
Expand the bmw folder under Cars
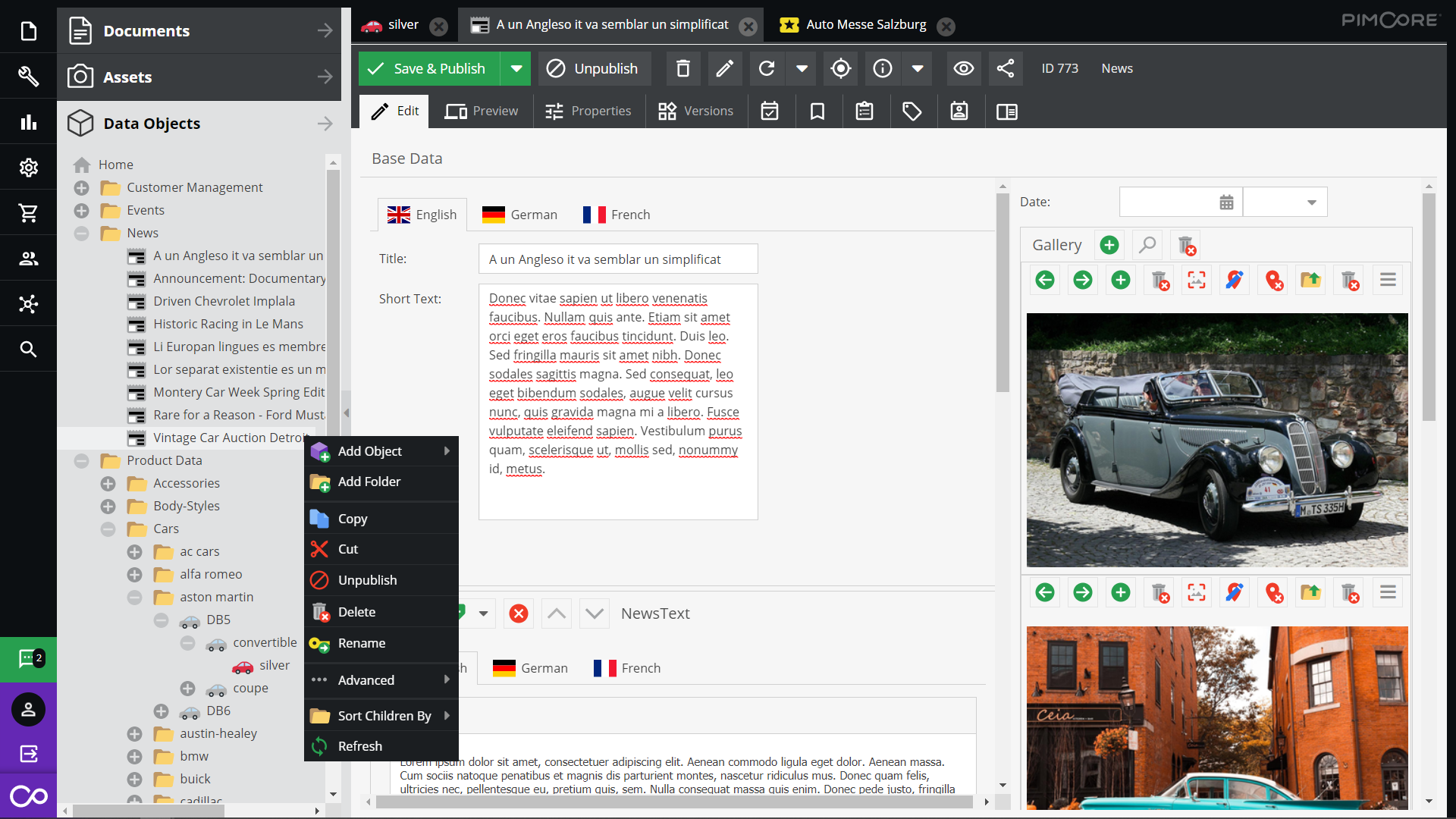click(135, 756)
